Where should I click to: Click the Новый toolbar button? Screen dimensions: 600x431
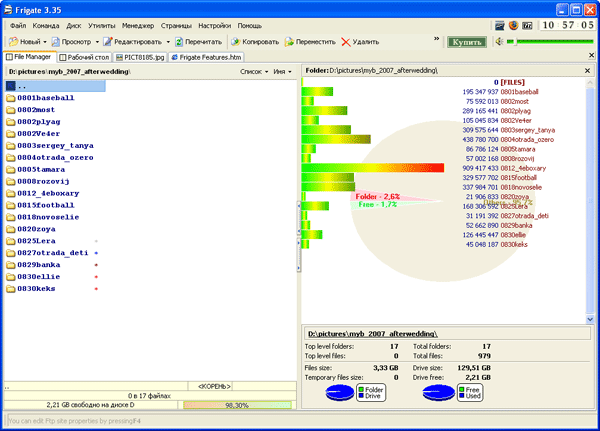point(24,42)
